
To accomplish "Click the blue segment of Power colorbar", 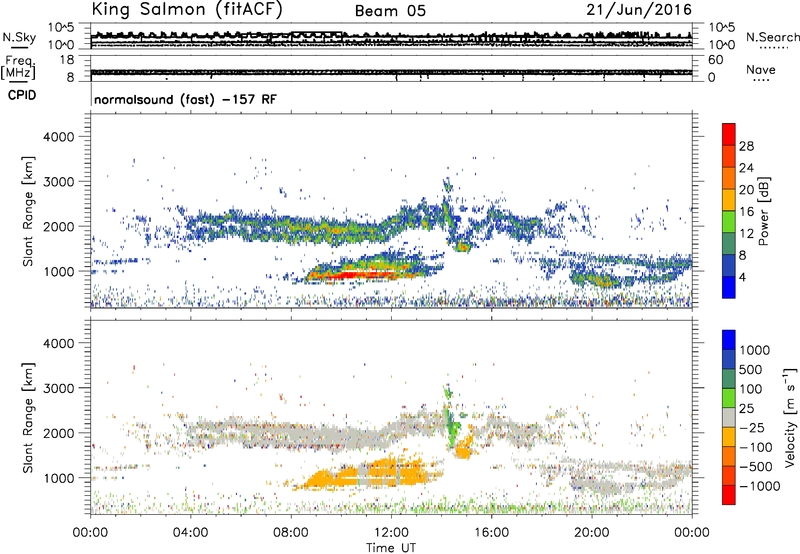I will (x=729, y=287).
